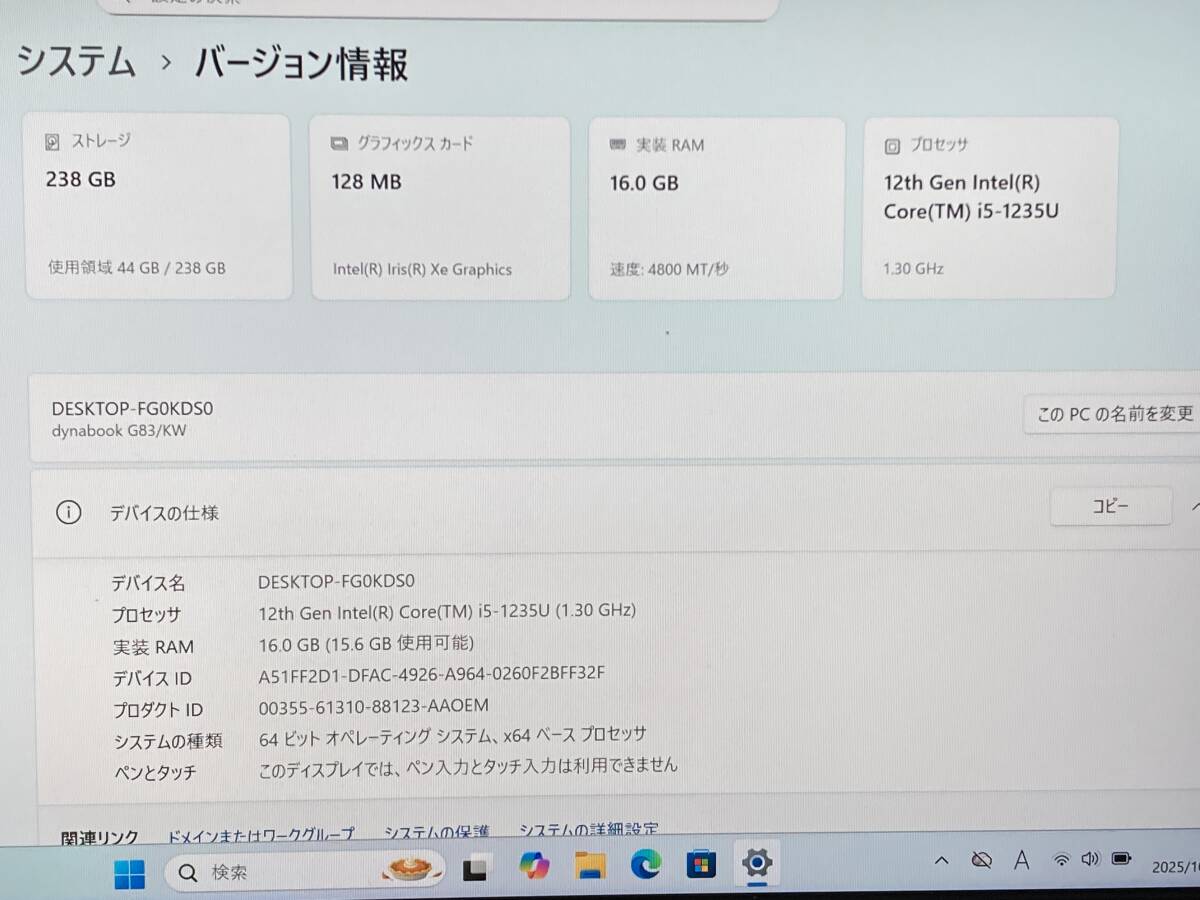Click the デバイス名 row label
The width and height of the screenshot is (1200, 900).
148,583
